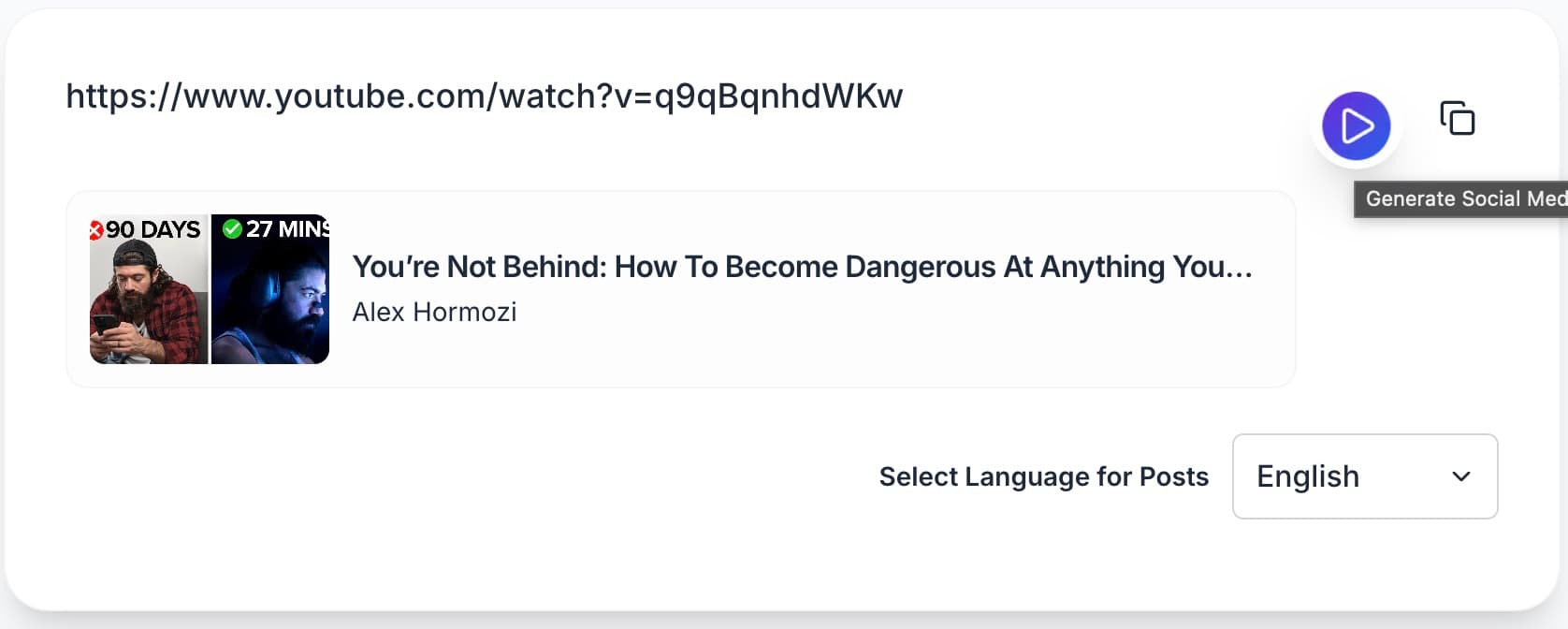Viewport: 1568px width, 629px height.
Task: Click the 27 MINS label on the thumbnail
Action: pos(285,227)
